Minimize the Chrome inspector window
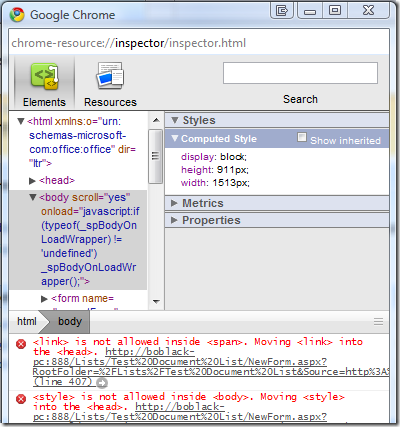 point(310,11)
